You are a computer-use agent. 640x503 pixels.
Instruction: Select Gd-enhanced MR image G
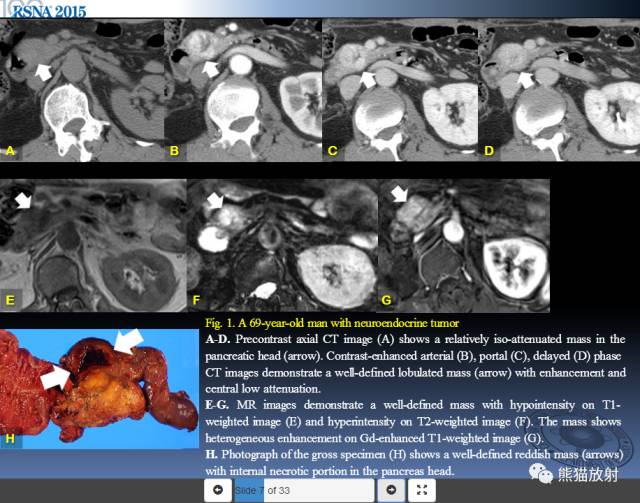[x=465, y=245]
